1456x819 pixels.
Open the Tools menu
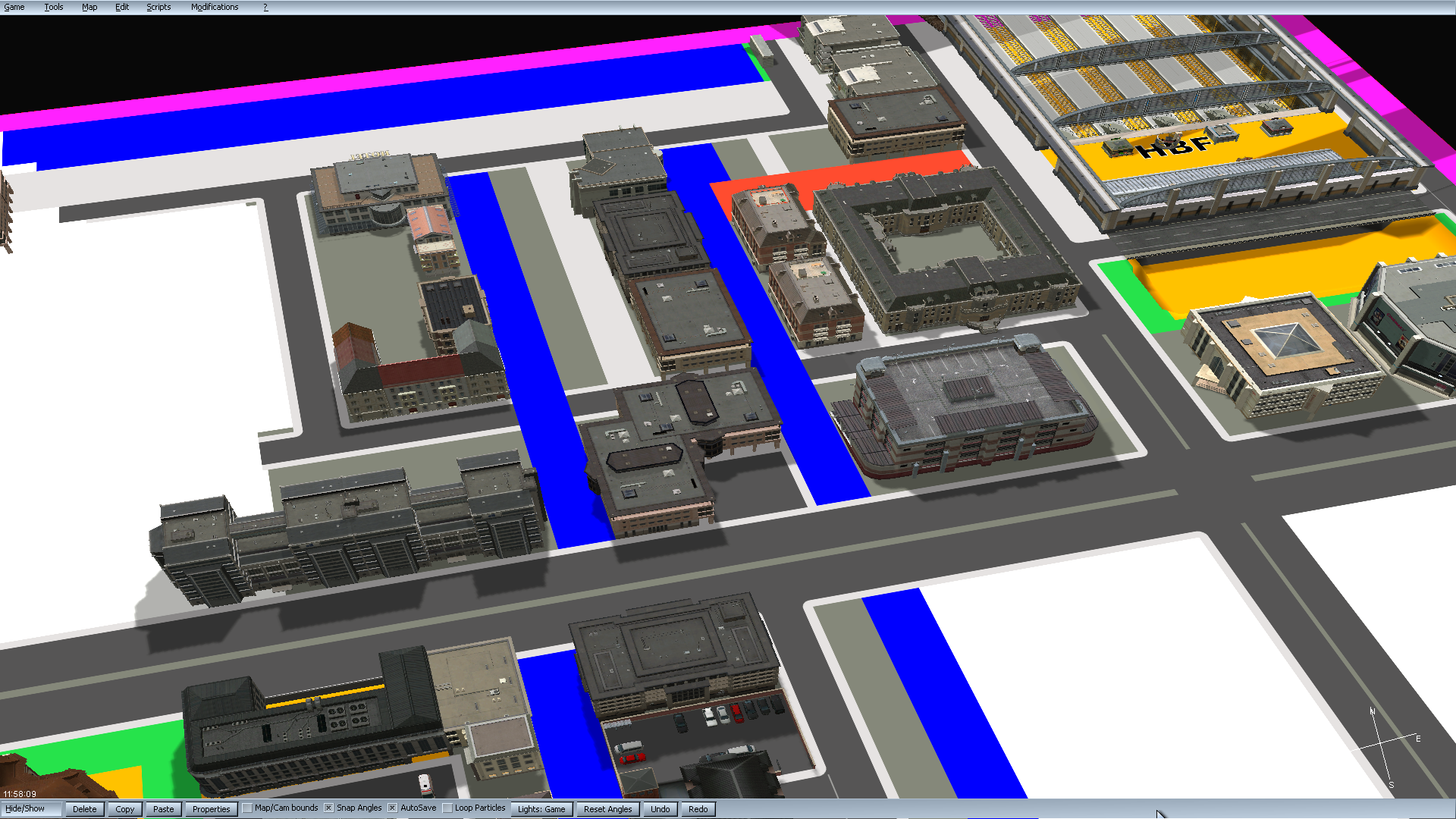54,7
